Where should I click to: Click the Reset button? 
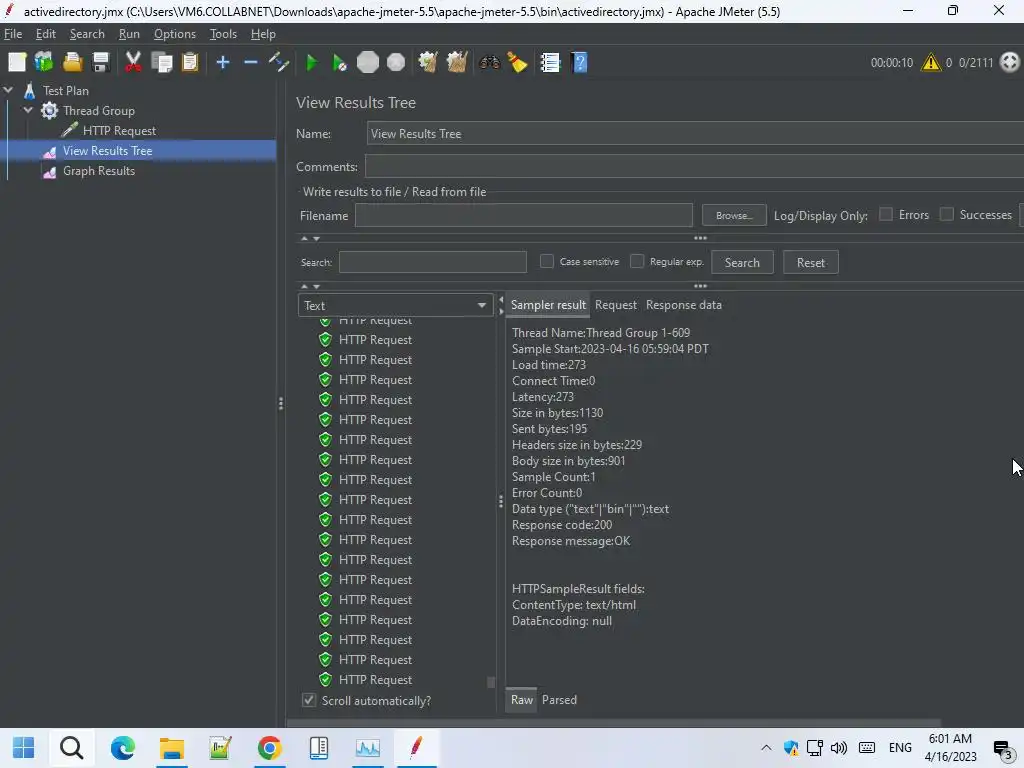click(810, 263)
